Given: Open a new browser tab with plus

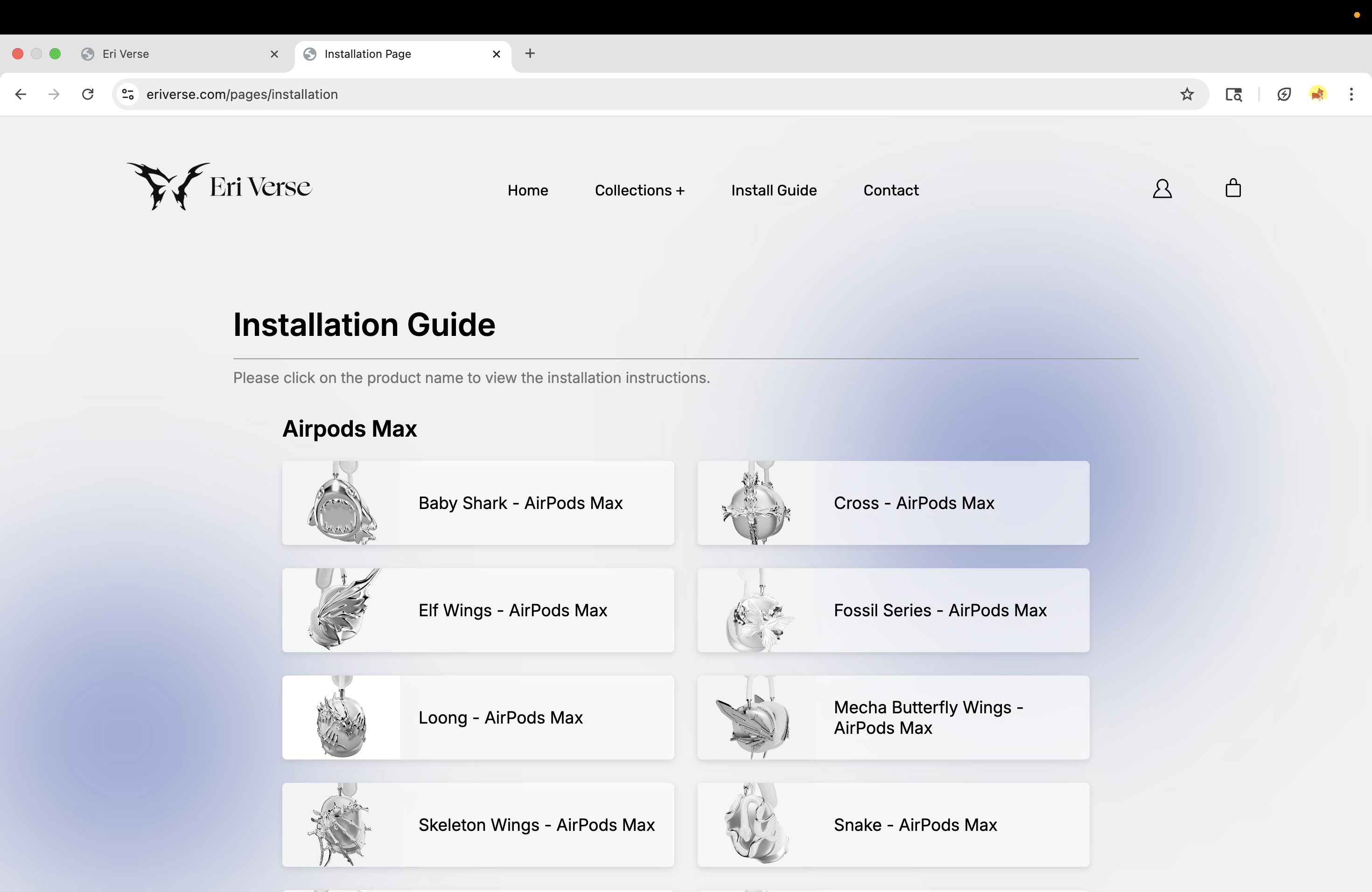Looking at the screenshot, I should tap(530, 54).
